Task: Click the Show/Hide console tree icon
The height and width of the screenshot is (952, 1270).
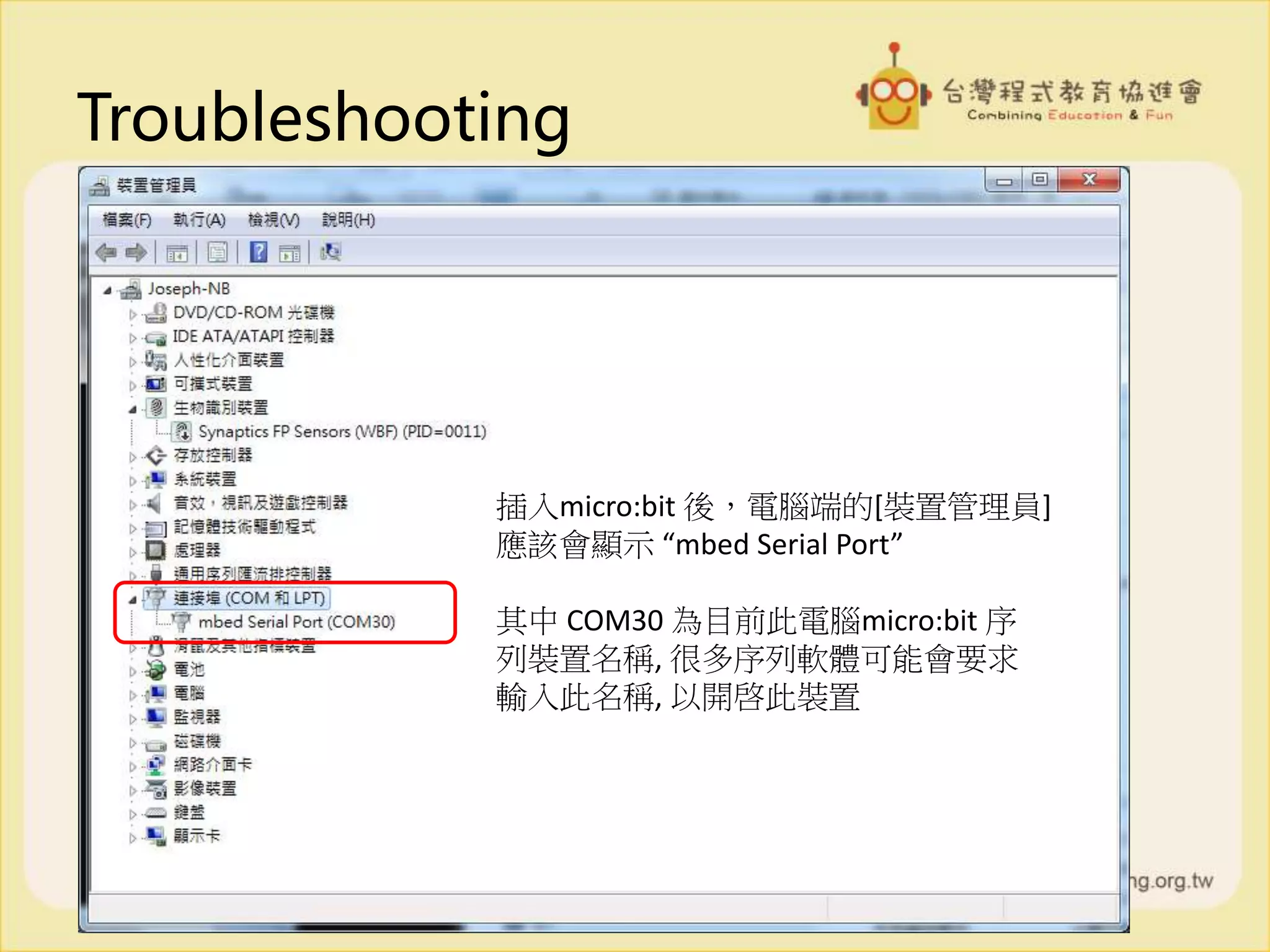Action: tap(177, 253)
